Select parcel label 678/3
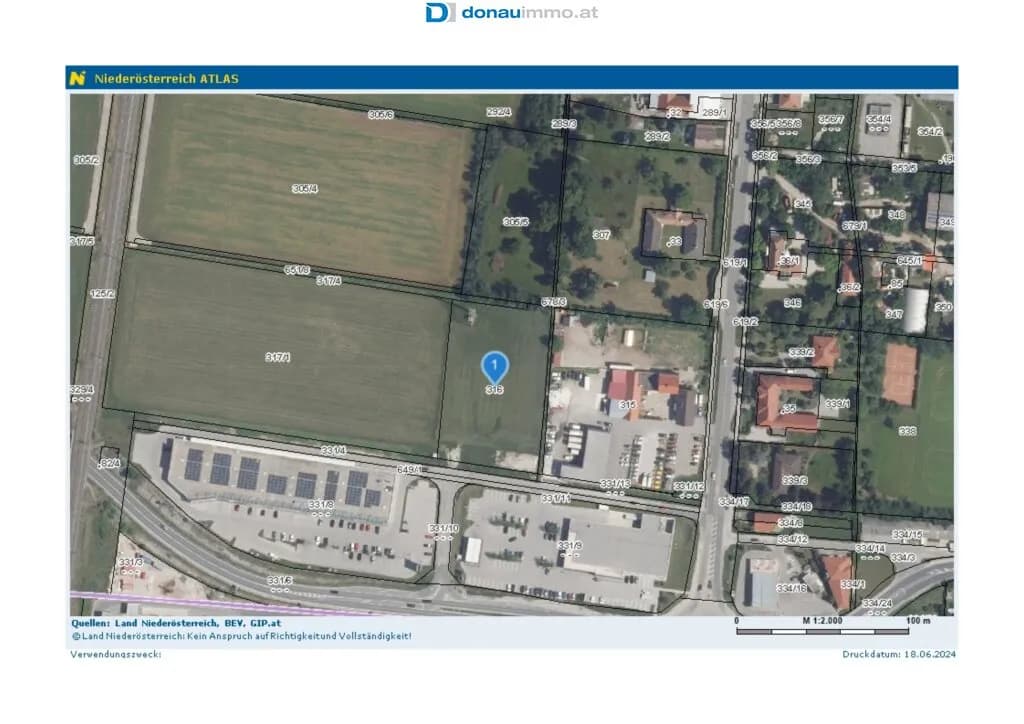 pos(553,302)
